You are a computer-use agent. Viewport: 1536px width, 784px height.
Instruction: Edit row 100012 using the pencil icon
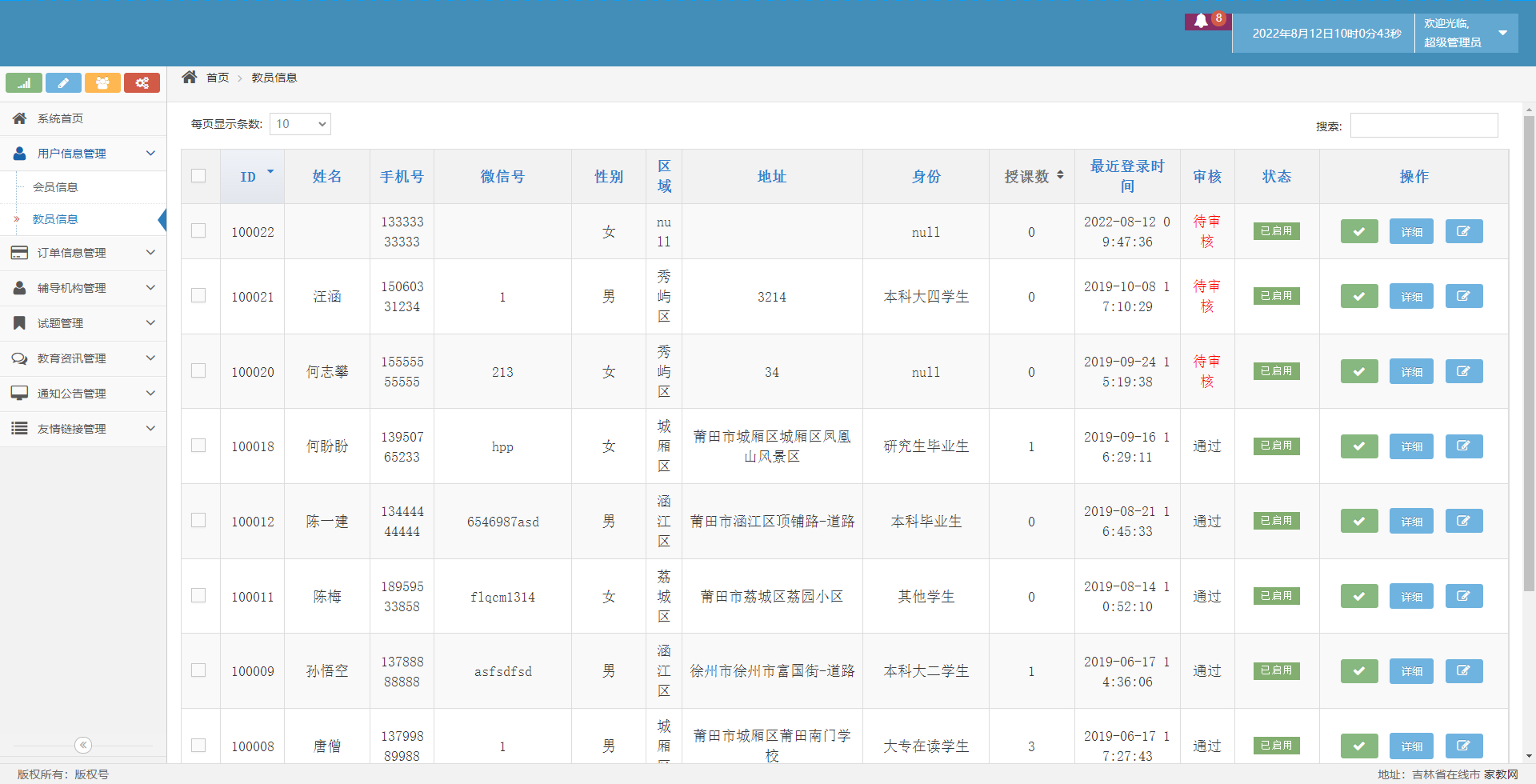coord(1464,521)
